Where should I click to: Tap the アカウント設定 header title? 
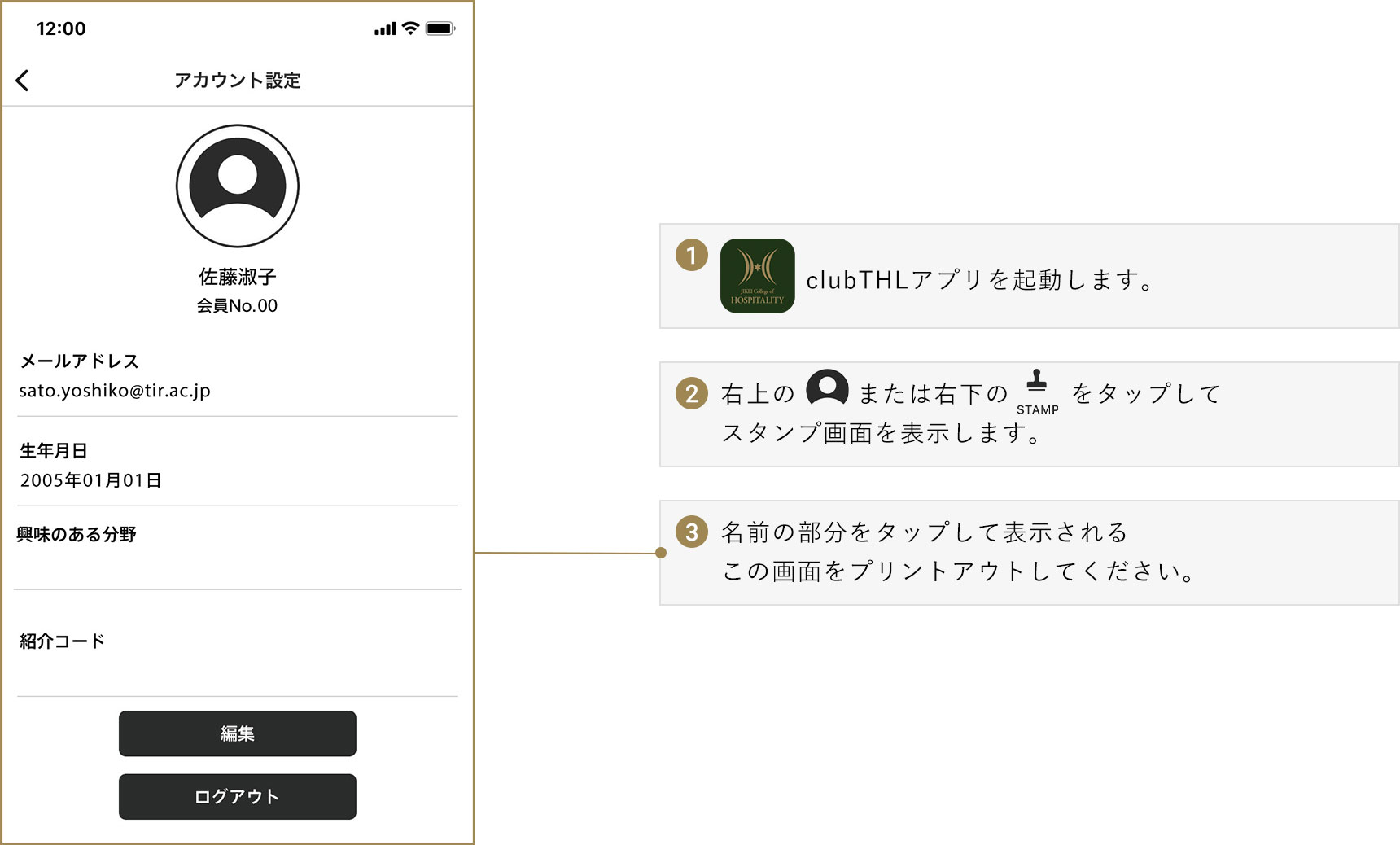click(x=238, y=81)
